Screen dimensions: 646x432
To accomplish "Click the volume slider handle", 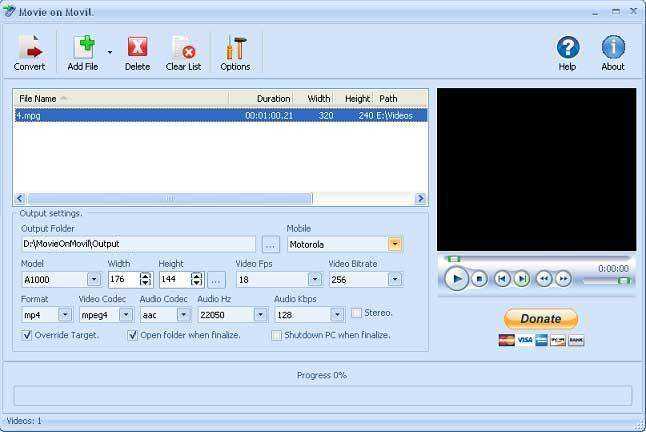I will coord(624,280).
